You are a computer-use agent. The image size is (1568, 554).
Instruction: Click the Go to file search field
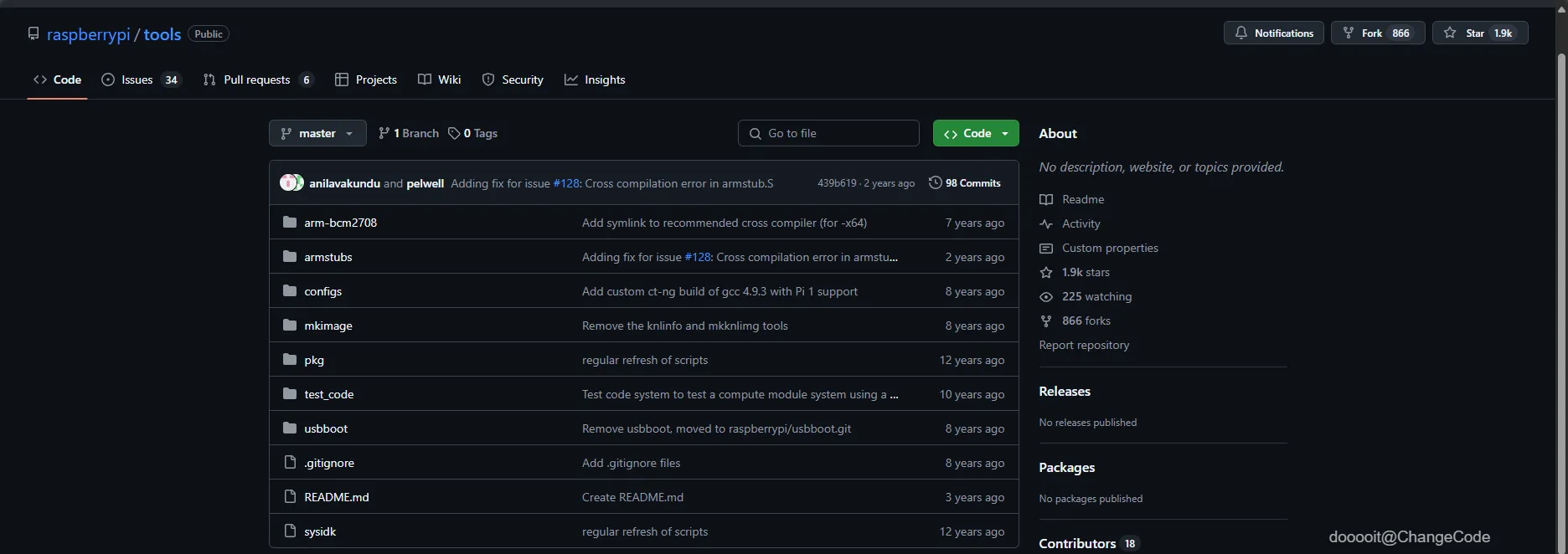point(828,133)
